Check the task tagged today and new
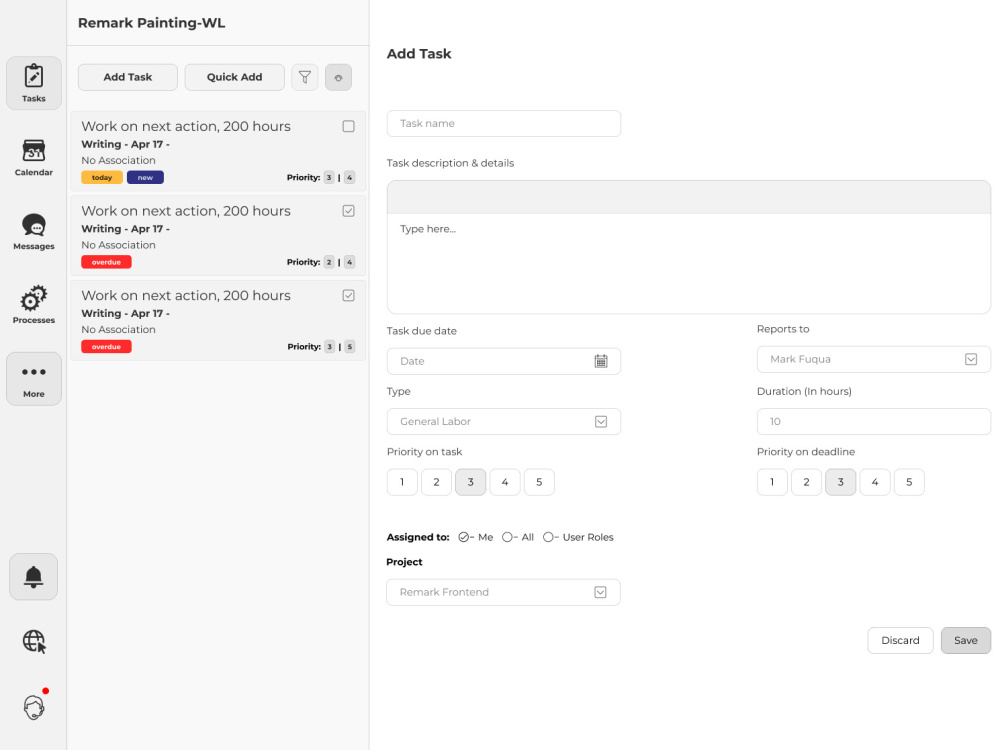The image size is (1000, 750). (x=348, y=126)
